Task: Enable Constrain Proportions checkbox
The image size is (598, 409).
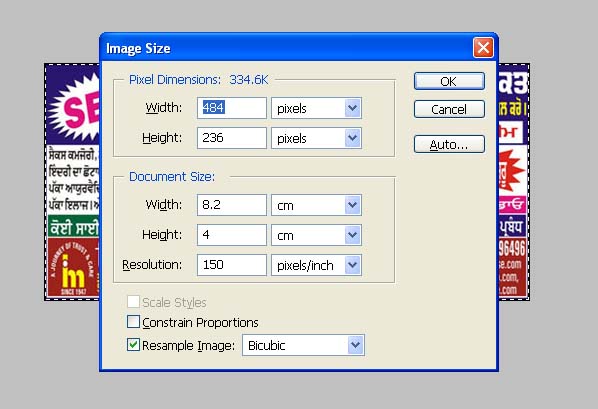Action: point(133,322)
